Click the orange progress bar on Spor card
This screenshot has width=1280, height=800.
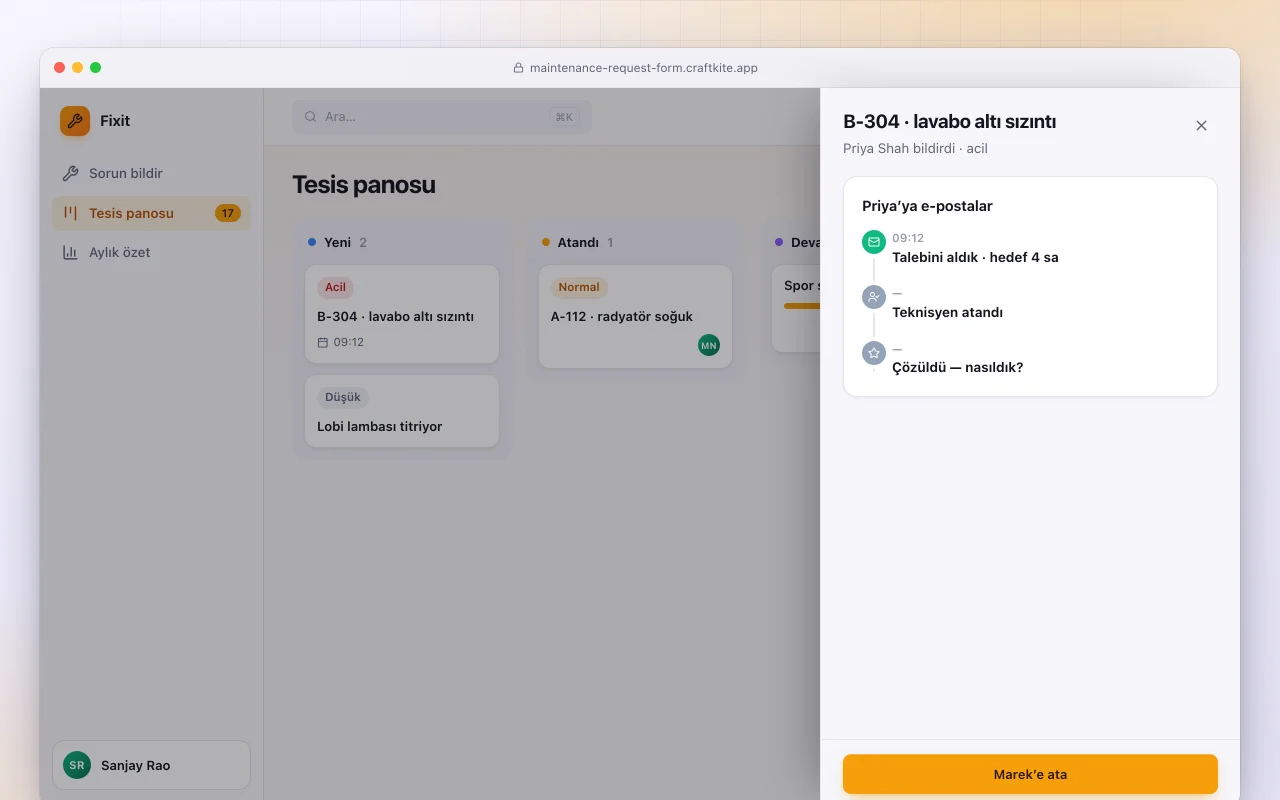coord(802,306)
